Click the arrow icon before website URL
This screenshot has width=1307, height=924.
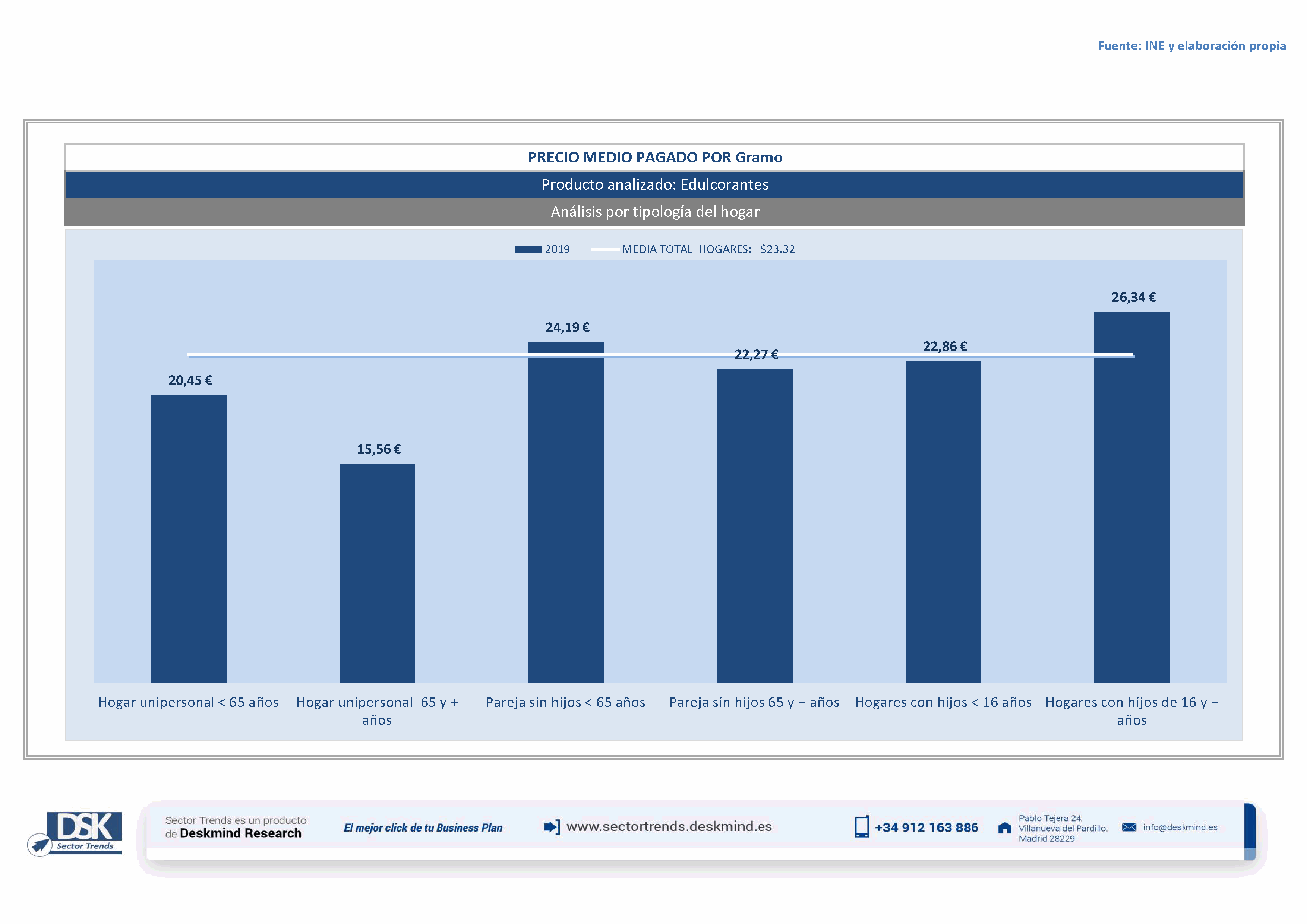coord(552,827)
